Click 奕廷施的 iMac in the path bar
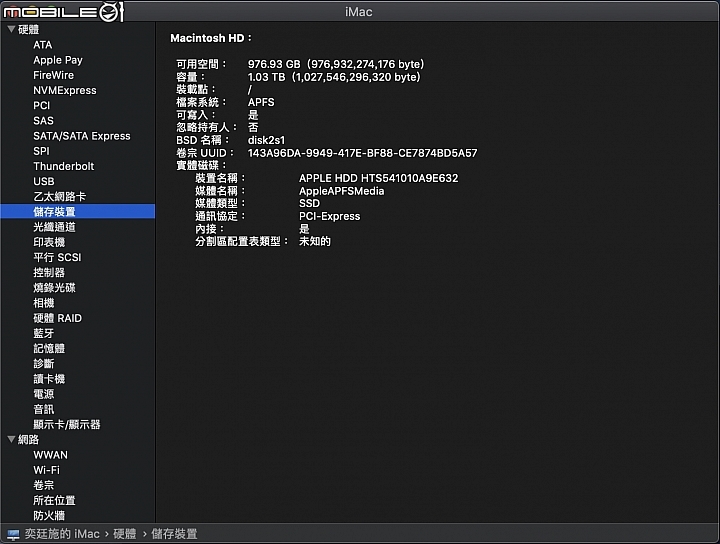720x544 pixels. (62, 534)
